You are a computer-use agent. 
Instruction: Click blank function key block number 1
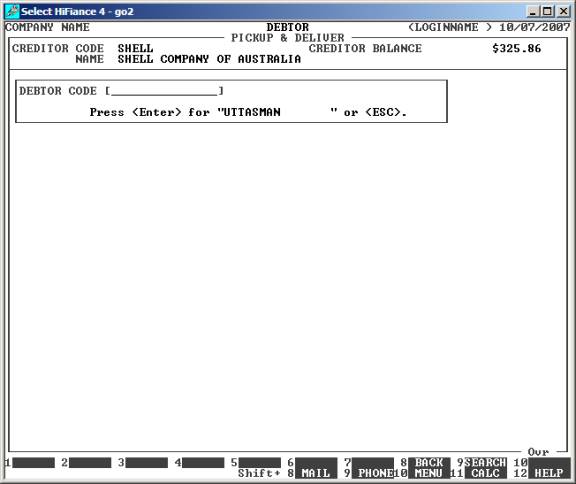point(33,462)
